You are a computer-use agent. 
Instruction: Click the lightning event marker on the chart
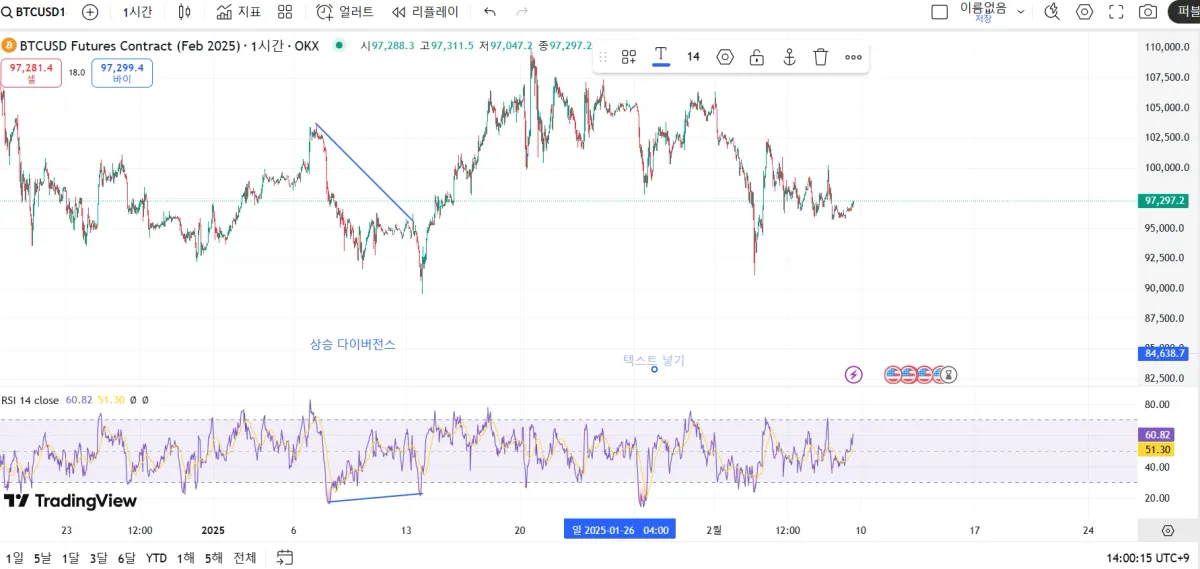(x=854, y=375)
